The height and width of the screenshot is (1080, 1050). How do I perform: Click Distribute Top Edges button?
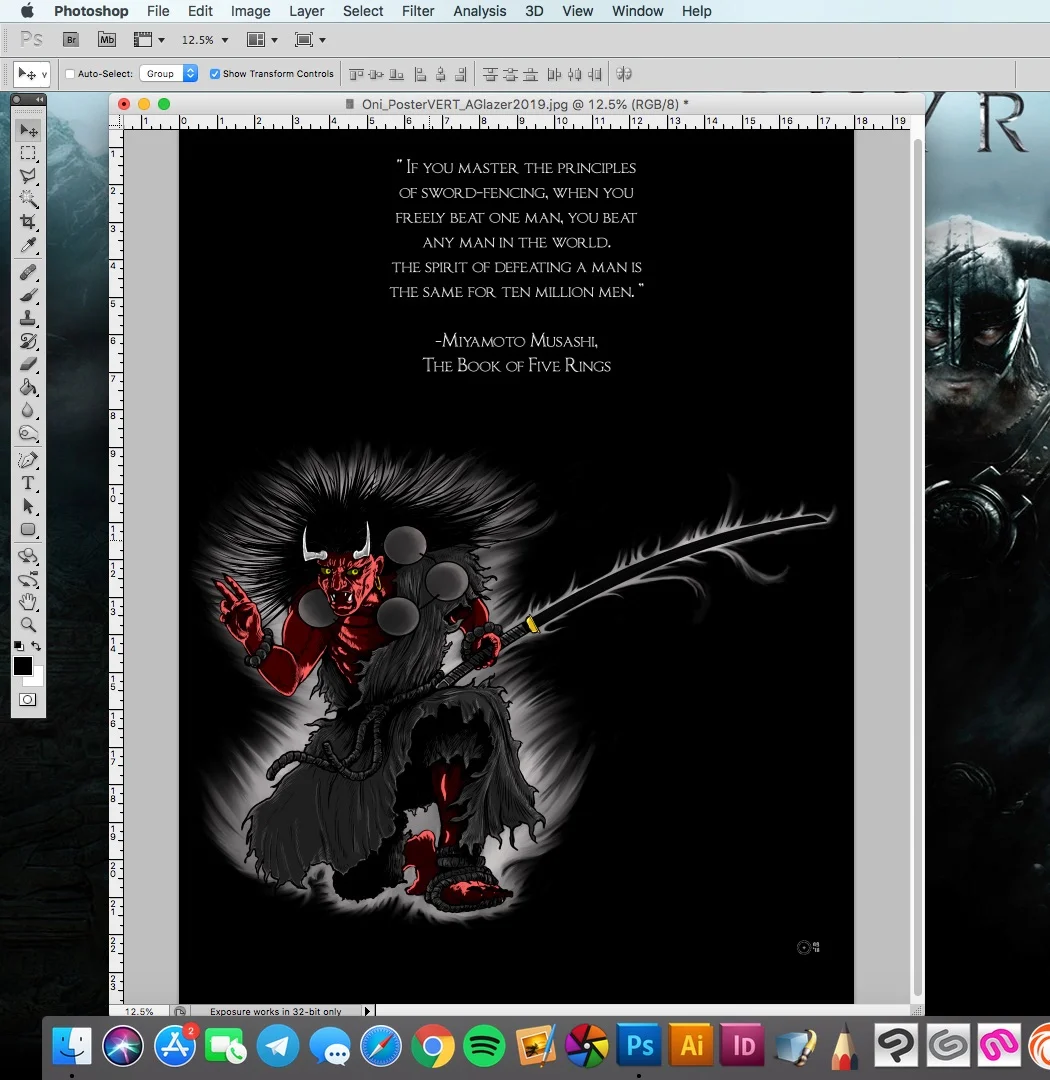(490, 74)
